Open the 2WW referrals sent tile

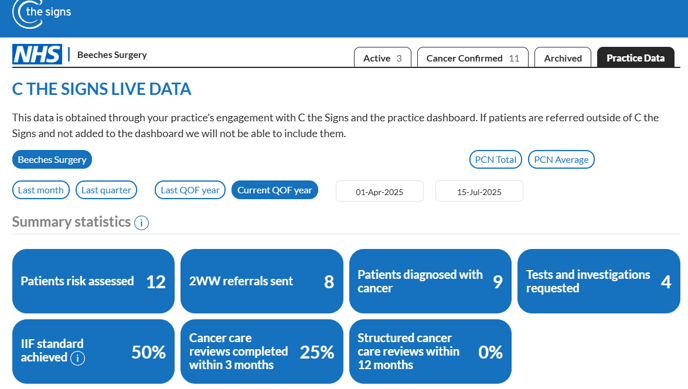262,281
